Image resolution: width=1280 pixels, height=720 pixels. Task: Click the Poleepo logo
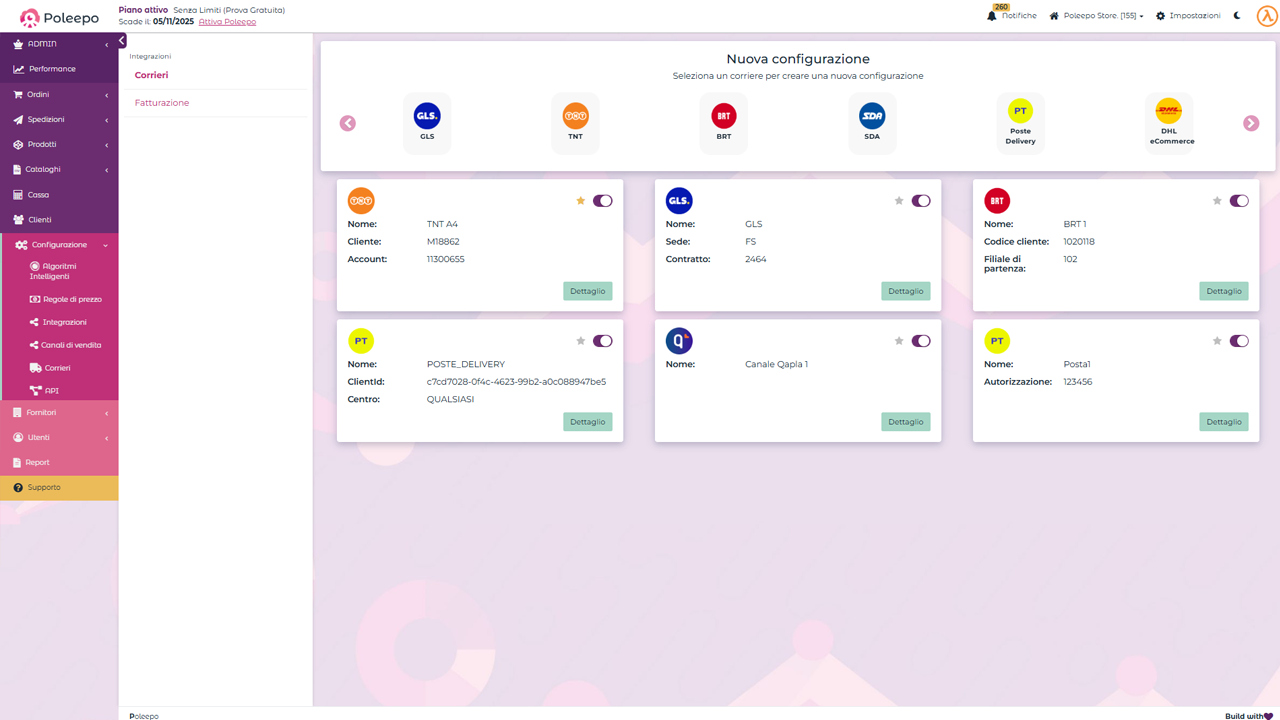tap(59, 17)
